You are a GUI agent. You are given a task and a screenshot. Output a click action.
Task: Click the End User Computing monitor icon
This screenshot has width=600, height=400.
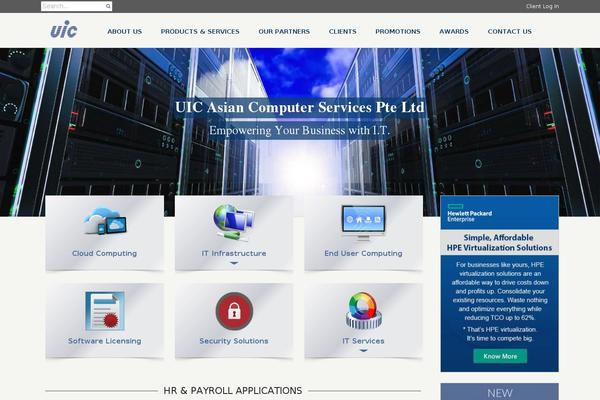pyautogui.click(x=363, y=223)
